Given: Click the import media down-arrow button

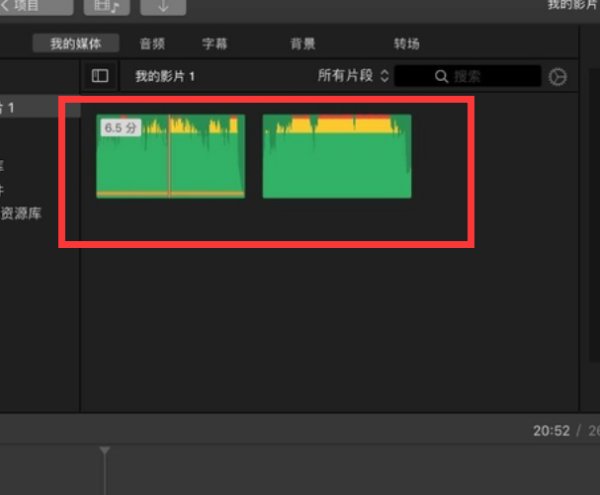Looking at the screenshot, I should [163, 6].
